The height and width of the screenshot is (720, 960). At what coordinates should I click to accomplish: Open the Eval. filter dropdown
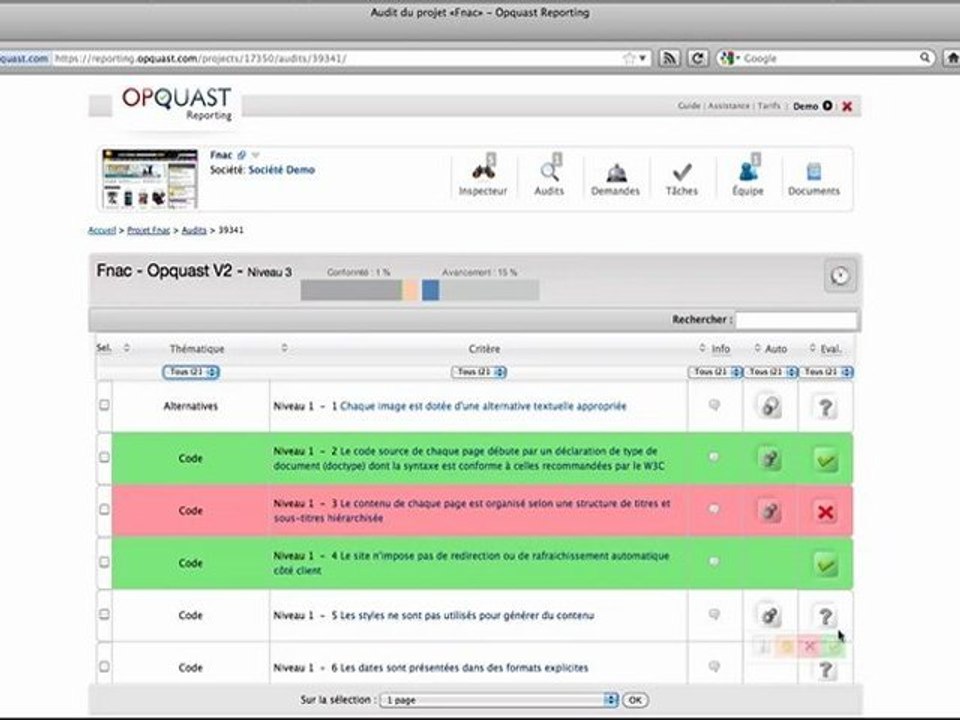[x=826, y=372]
